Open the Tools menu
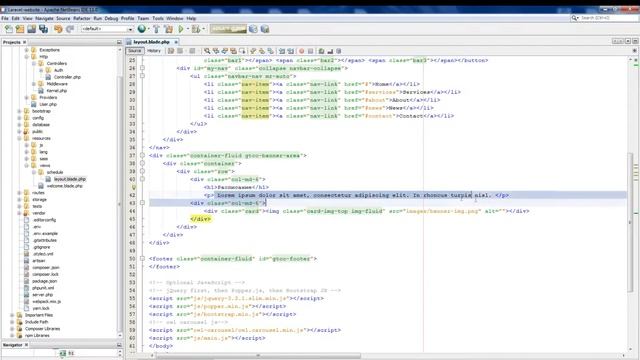This screenshot has width=640, height=360. (x=158, y=18)
